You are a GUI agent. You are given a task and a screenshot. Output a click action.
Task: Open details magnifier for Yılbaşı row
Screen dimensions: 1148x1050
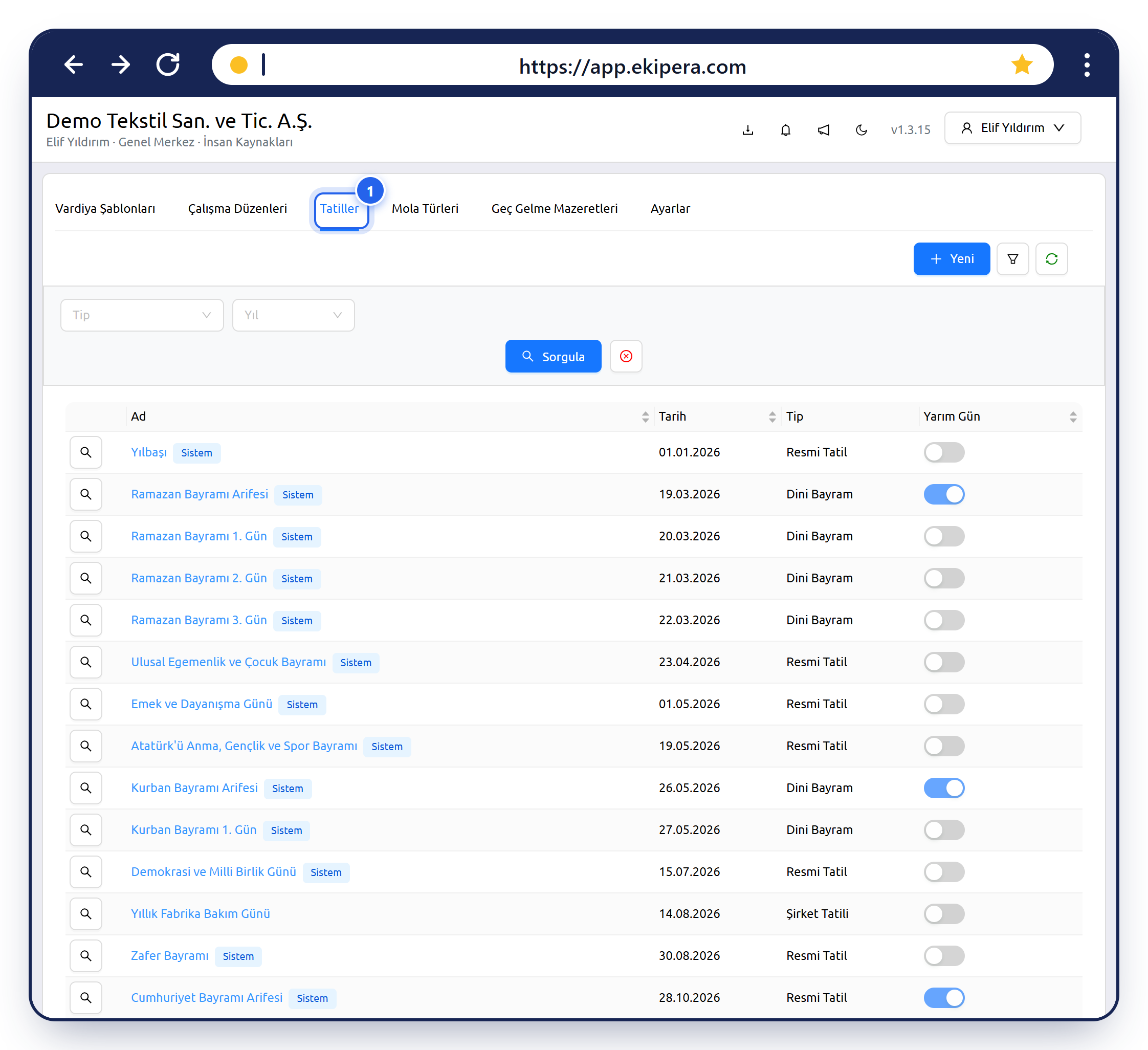pos(86,452)
